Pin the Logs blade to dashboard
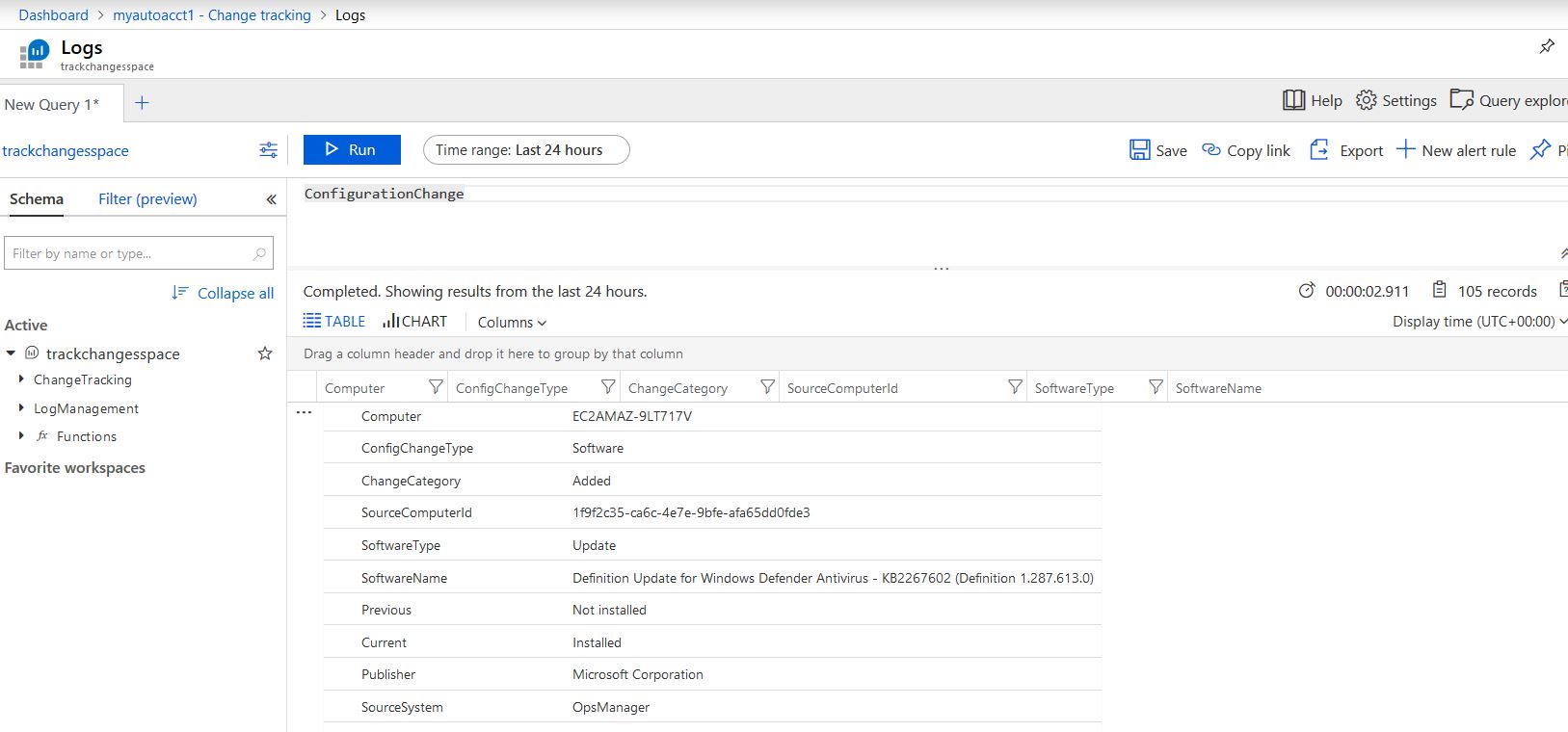Image resolution: width=1568 pixels, height=732 pixels. point(1546,46)
